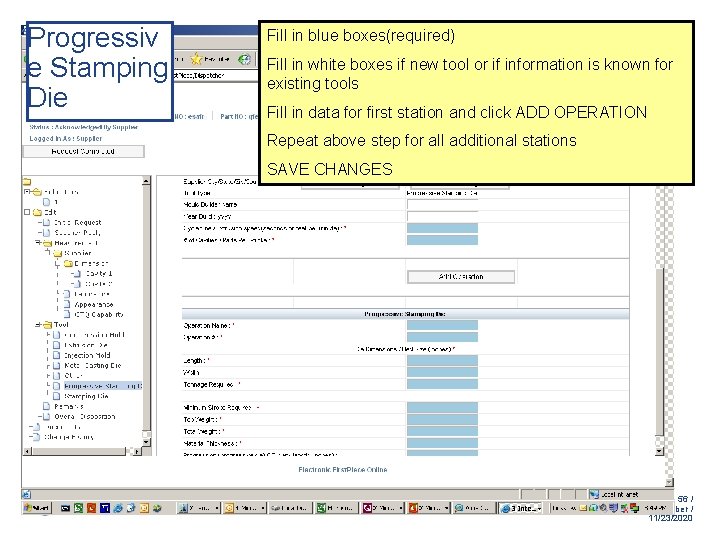
Task: Click the Length input box
Action: (x=442, y=360)
